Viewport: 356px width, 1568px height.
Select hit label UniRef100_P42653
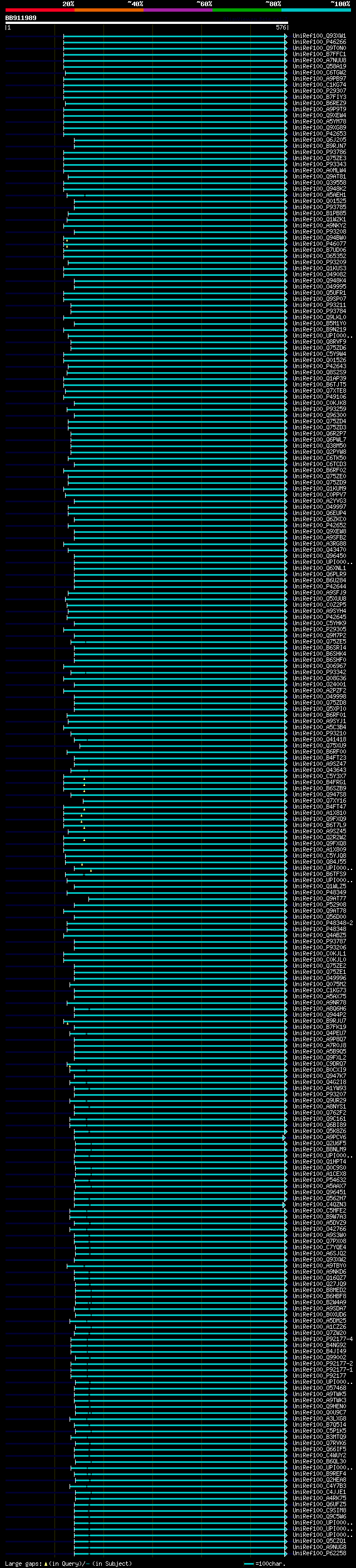tap(319, 134)
